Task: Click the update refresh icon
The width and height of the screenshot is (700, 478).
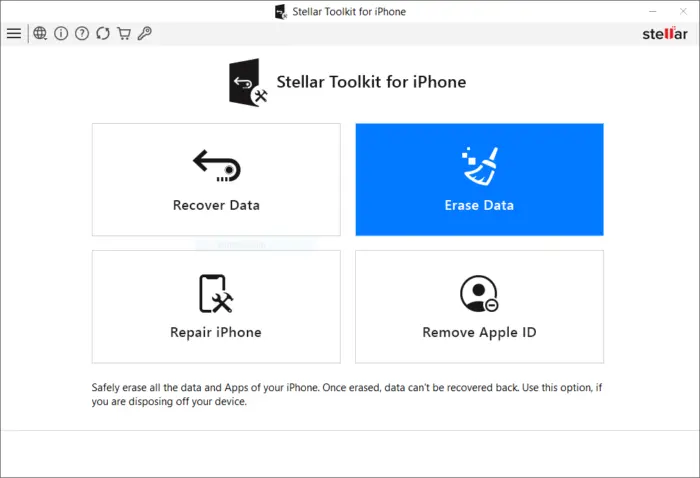Action: [x=103, y=33]
